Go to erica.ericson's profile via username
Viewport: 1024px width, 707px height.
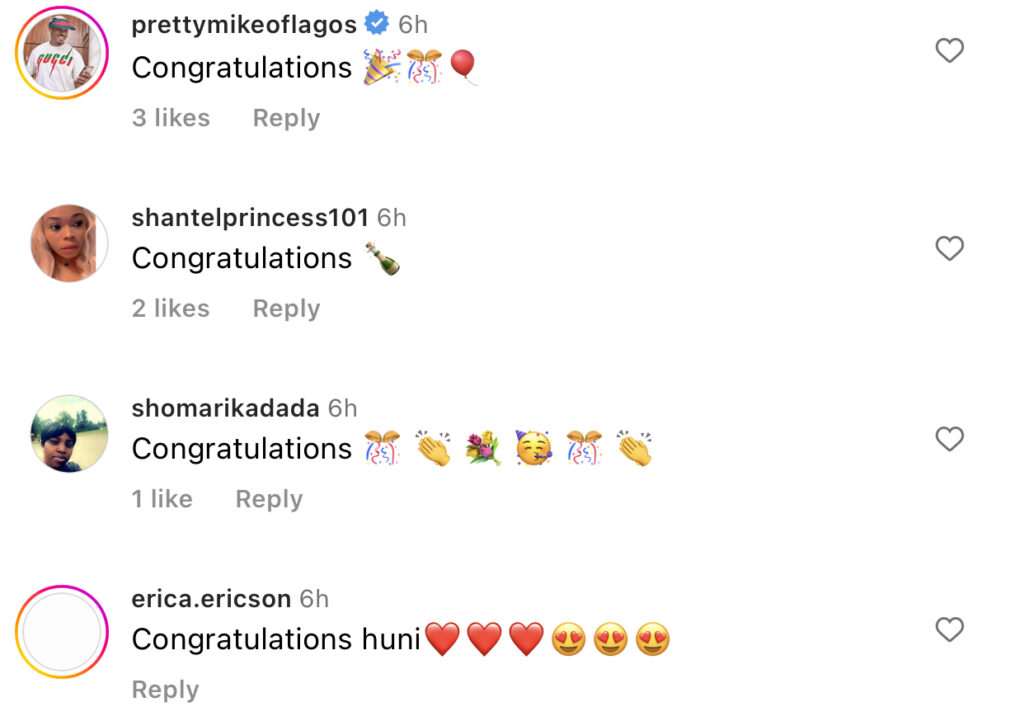[x=211, y=599]
